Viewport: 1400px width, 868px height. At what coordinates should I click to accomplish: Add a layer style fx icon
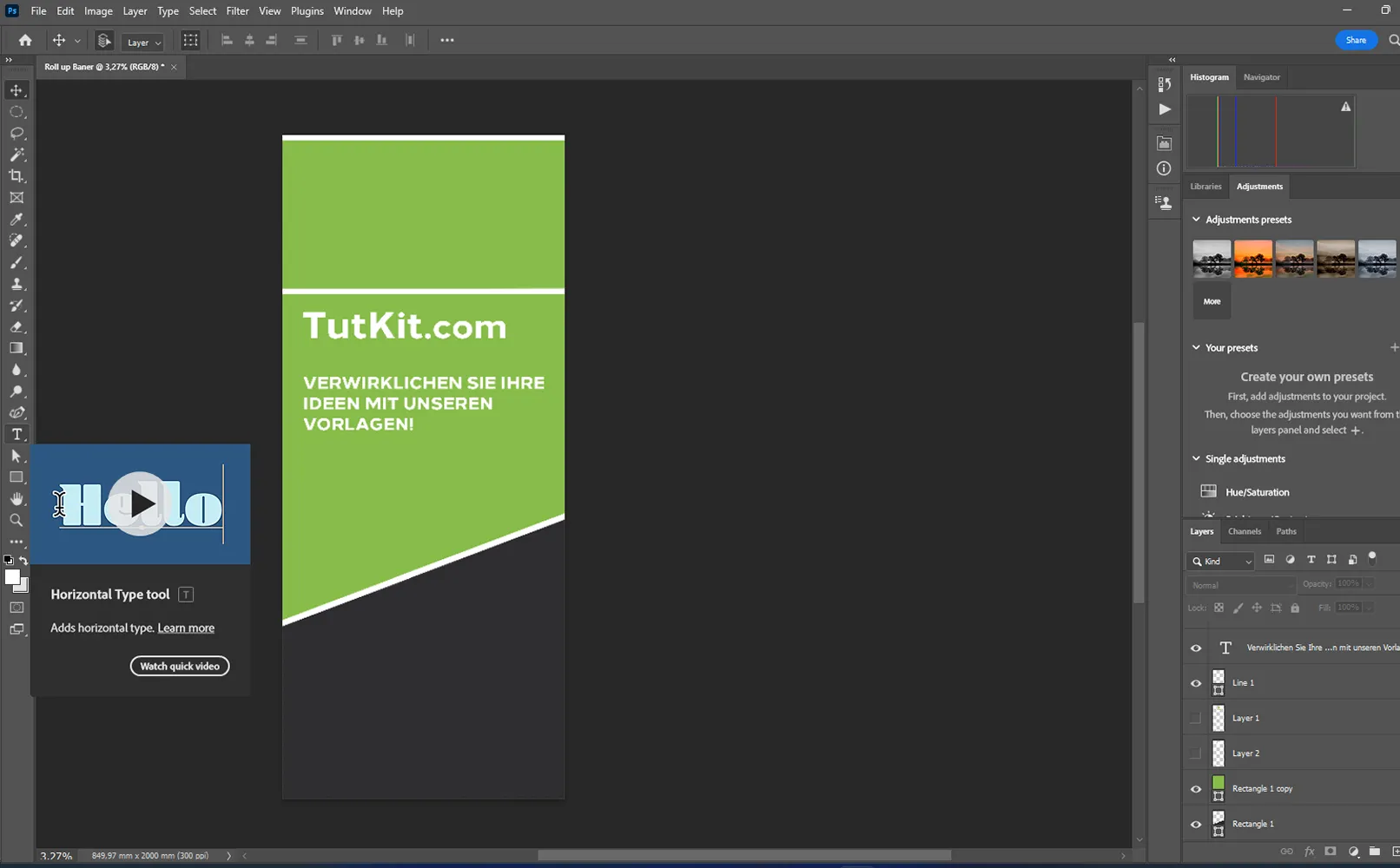[1310, 852]
